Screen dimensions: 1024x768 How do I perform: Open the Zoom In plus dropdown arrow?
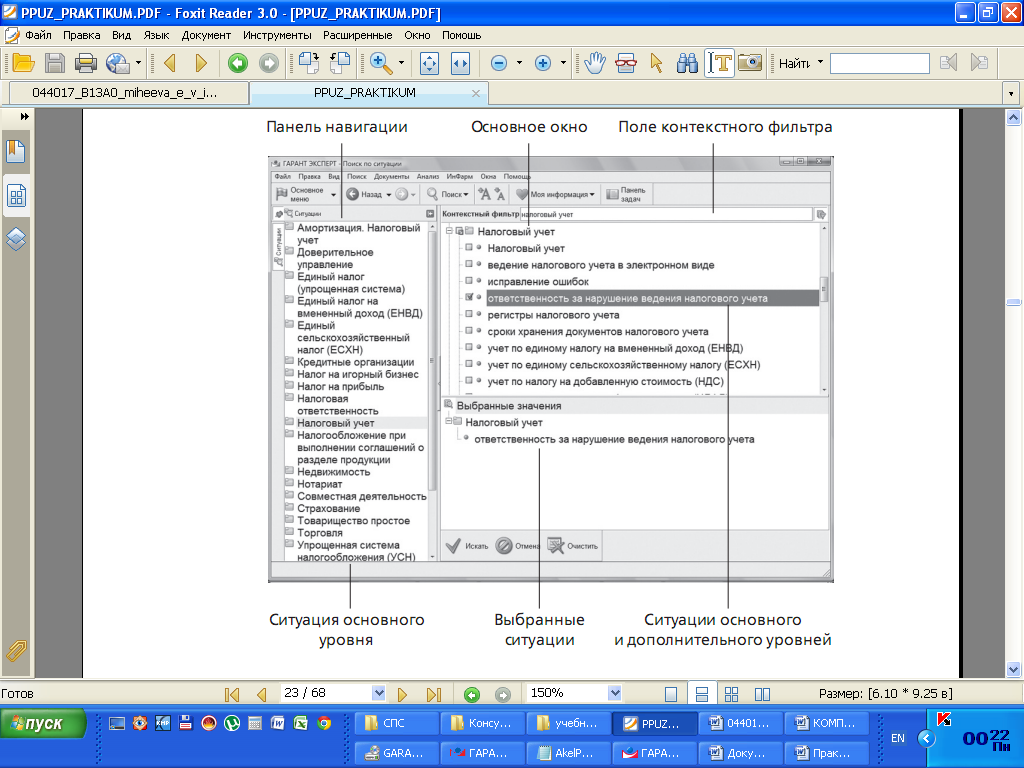point(563,63)
